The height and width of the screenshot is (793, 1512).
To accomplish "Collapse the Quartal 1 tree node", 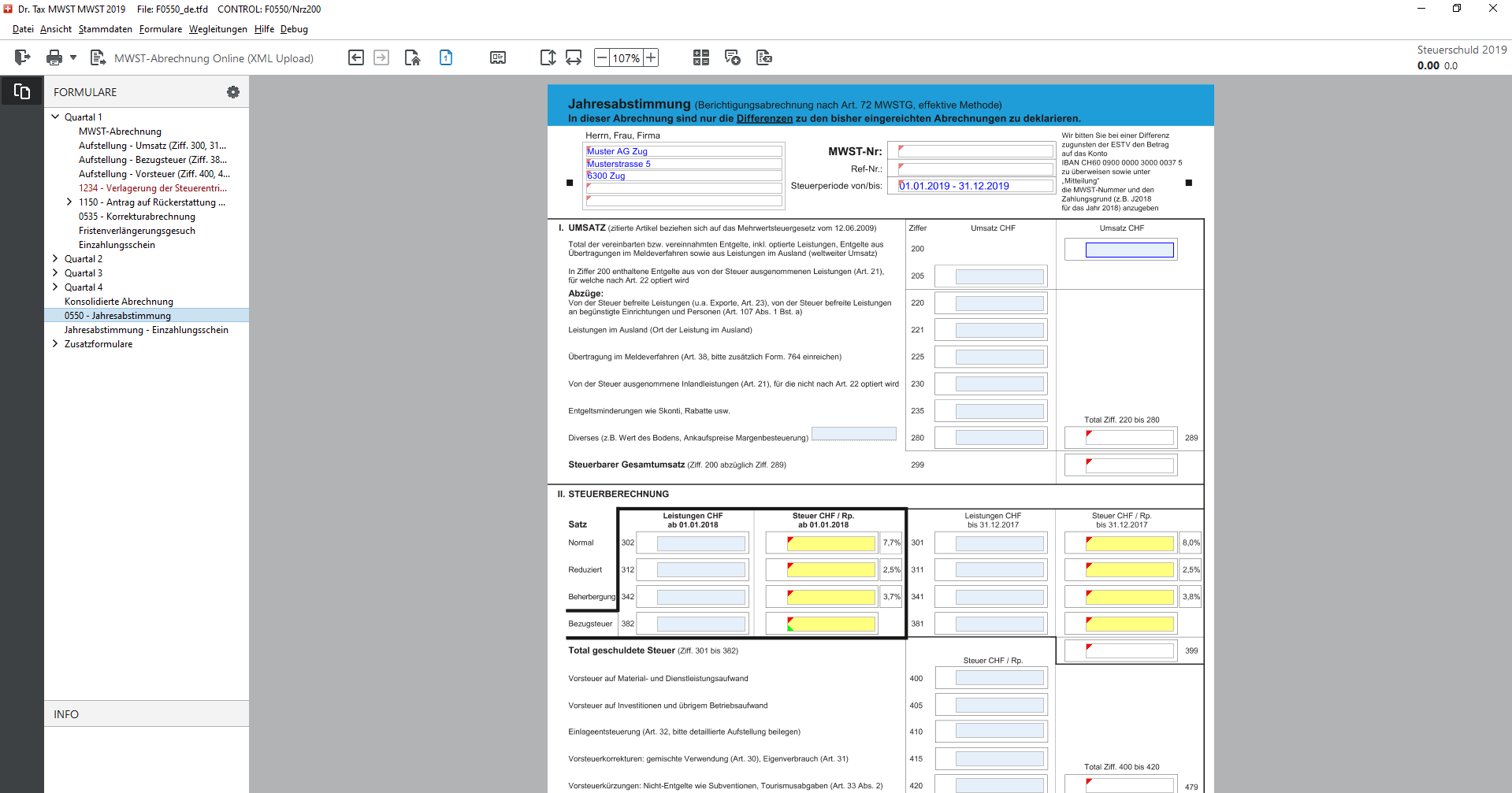I will [55, 117].
